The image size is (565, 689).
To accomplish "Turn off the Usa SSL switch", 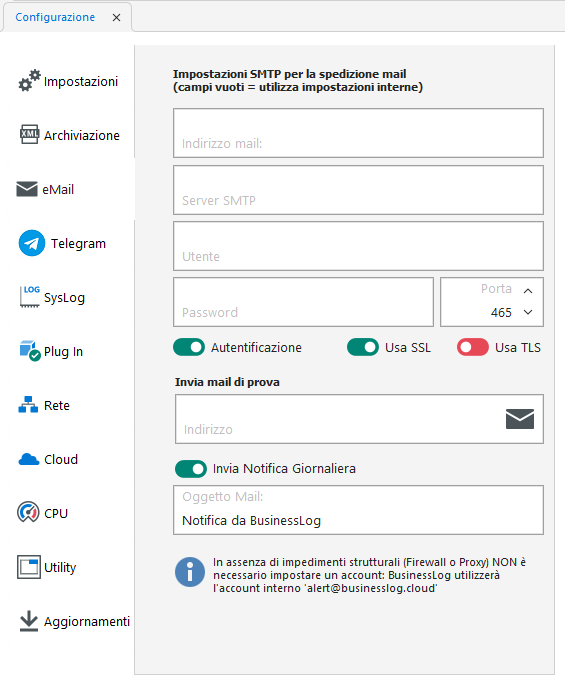I will point(363,347).
